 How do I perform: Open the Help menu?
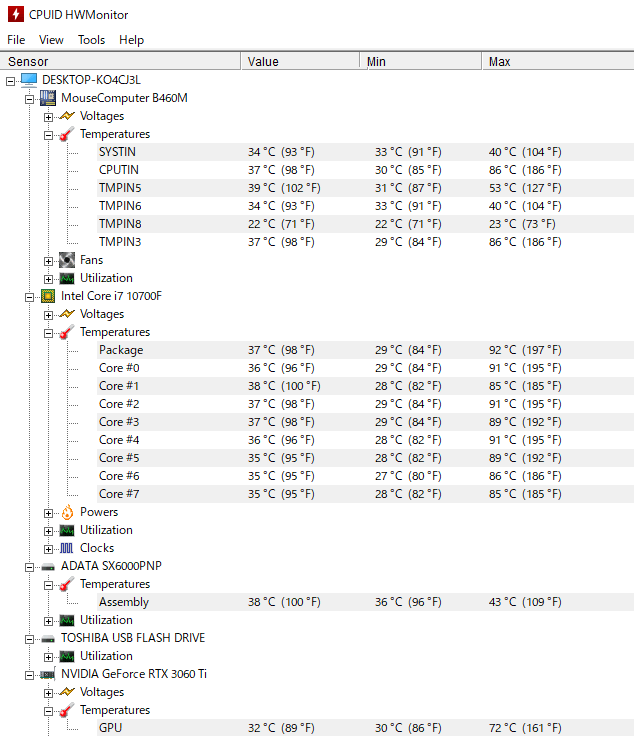[x=131, y=40]
